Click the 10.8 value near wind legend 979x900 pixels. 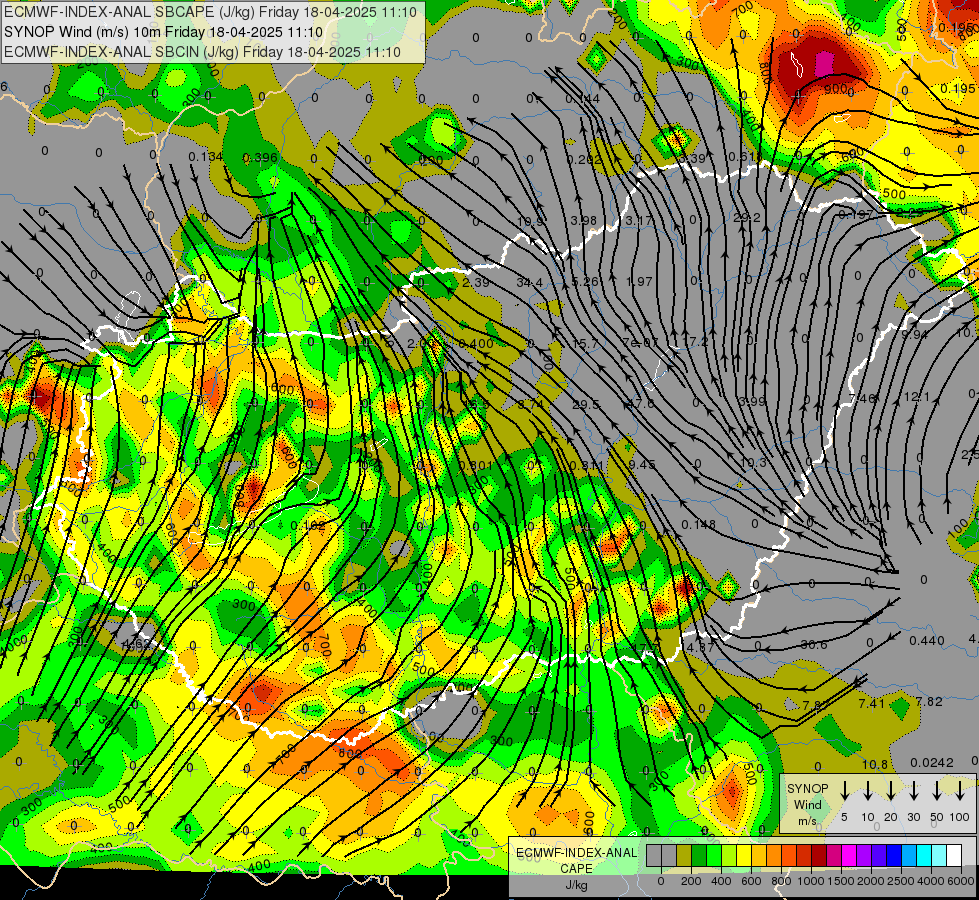(875, 764)
